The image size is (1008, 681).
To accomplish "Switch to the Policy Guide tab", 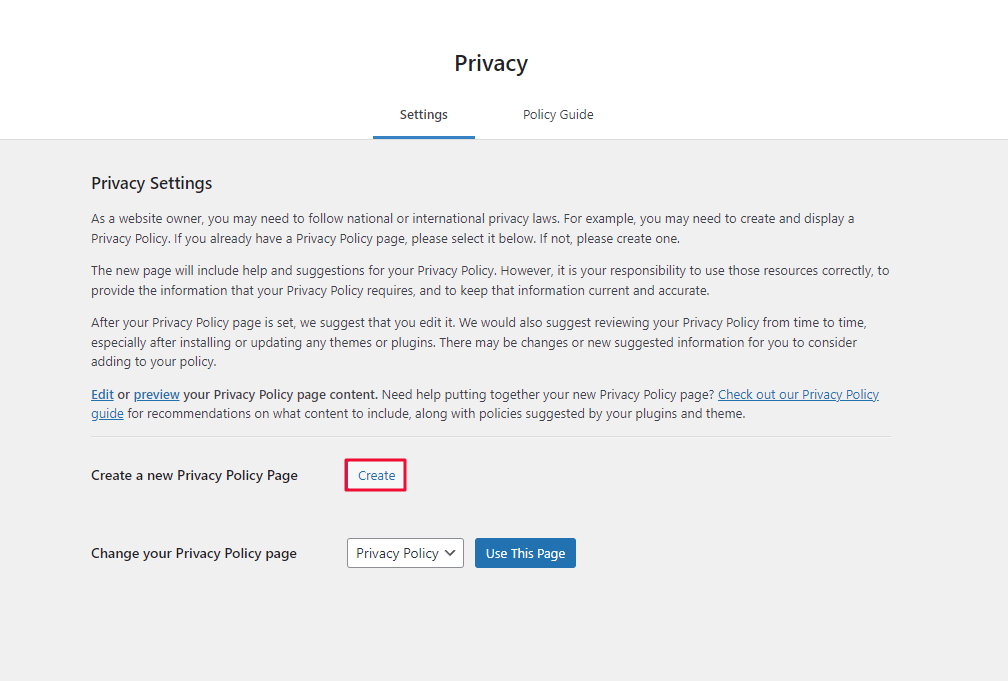I will tap(557, 114).
